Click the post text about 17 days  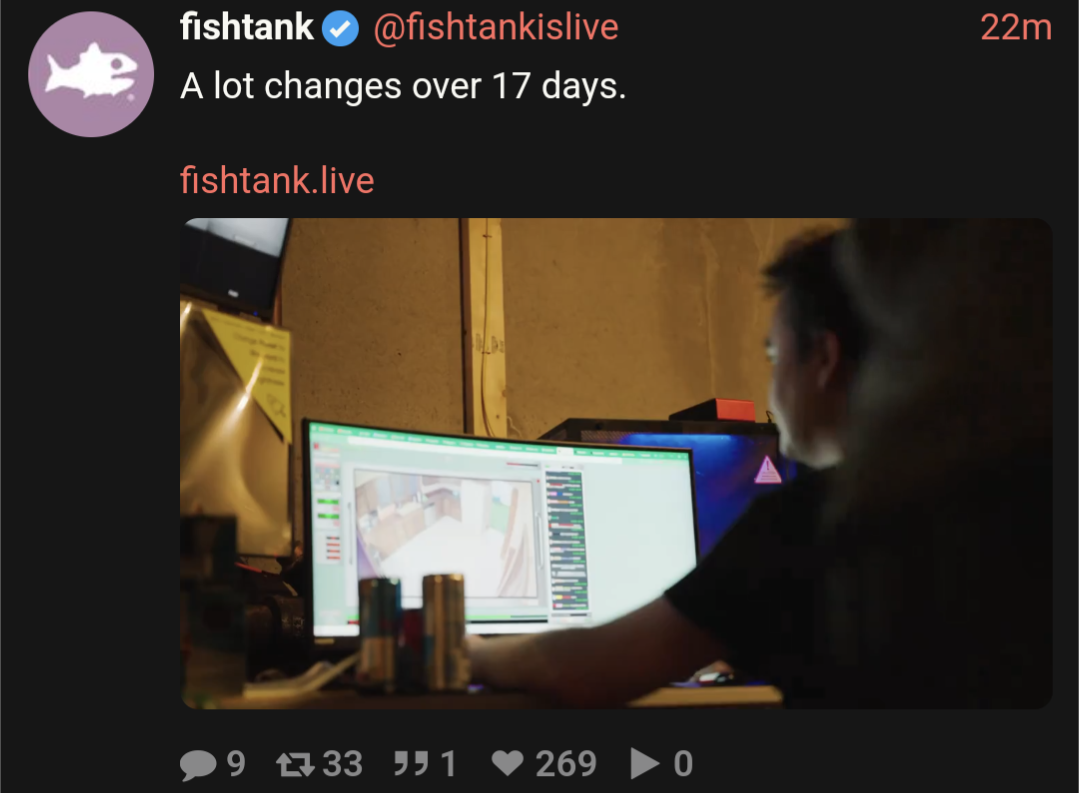[403, 87]
